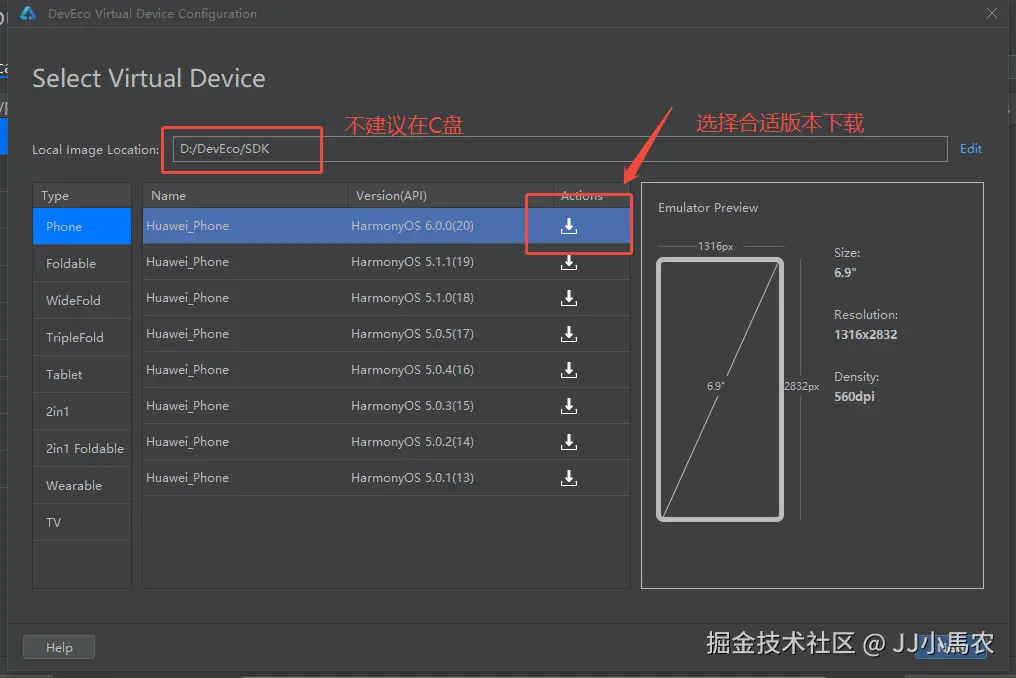Screen dimensions: 1016x678
Task: Select the 2in1 Foldable device type
Action: 81,448
